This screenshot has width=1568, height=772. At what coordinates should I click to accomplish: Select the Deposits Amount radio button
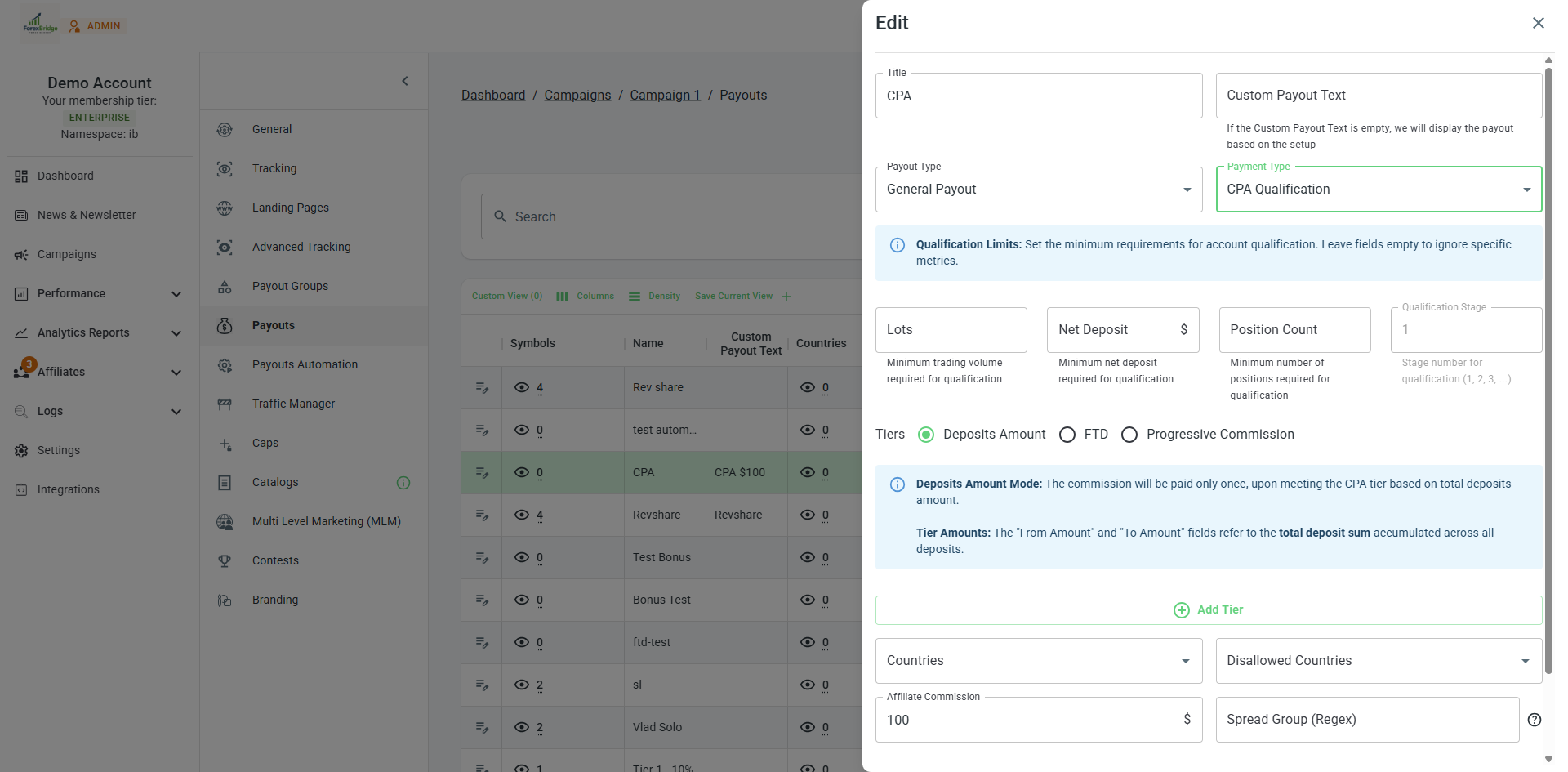click(x=925, y=435)
